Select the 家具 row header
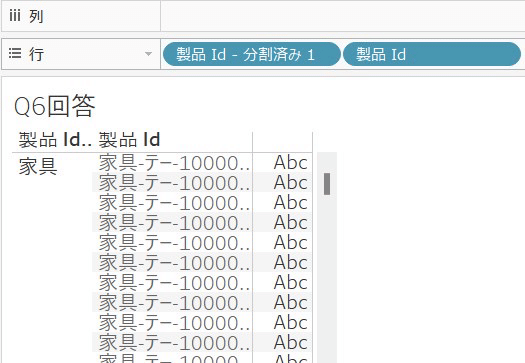The image size is (525, 363). point(38,166)
